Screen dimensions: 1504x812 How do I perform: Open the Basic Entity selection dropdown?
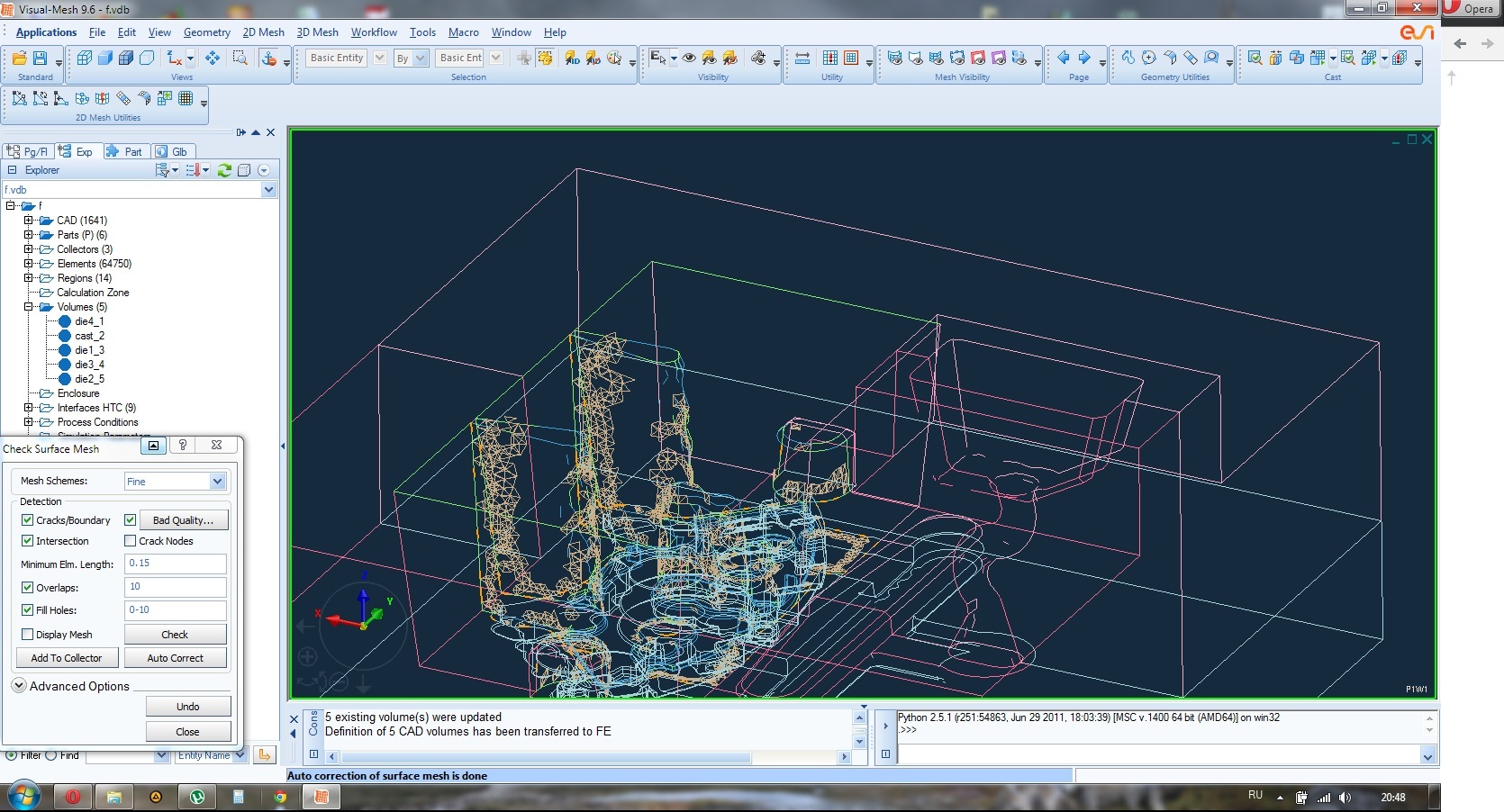(380, 58)
